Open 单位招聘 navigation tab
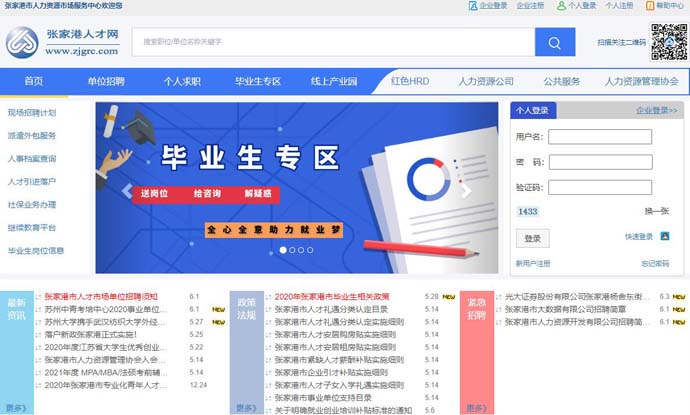Screen dimensions: 690x415 click(106, 81)
